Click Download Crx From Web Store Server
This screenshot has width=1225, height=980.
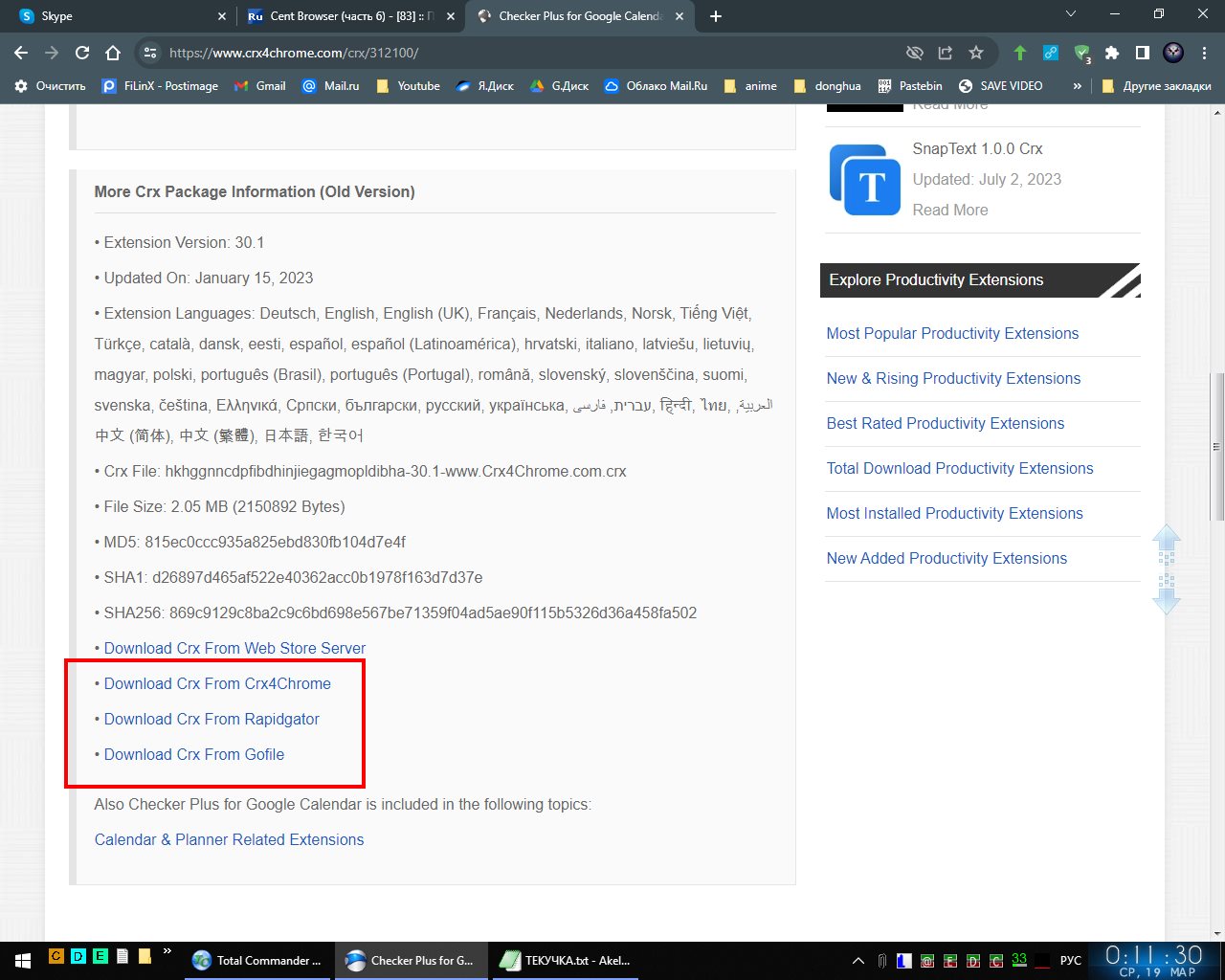click(234, 648)
